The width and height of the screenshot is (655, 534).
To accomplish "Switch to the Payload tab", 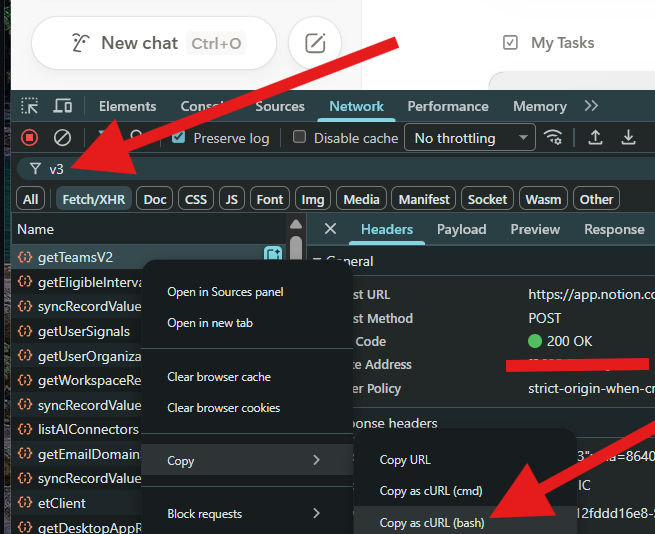I will tap(461, 229).
